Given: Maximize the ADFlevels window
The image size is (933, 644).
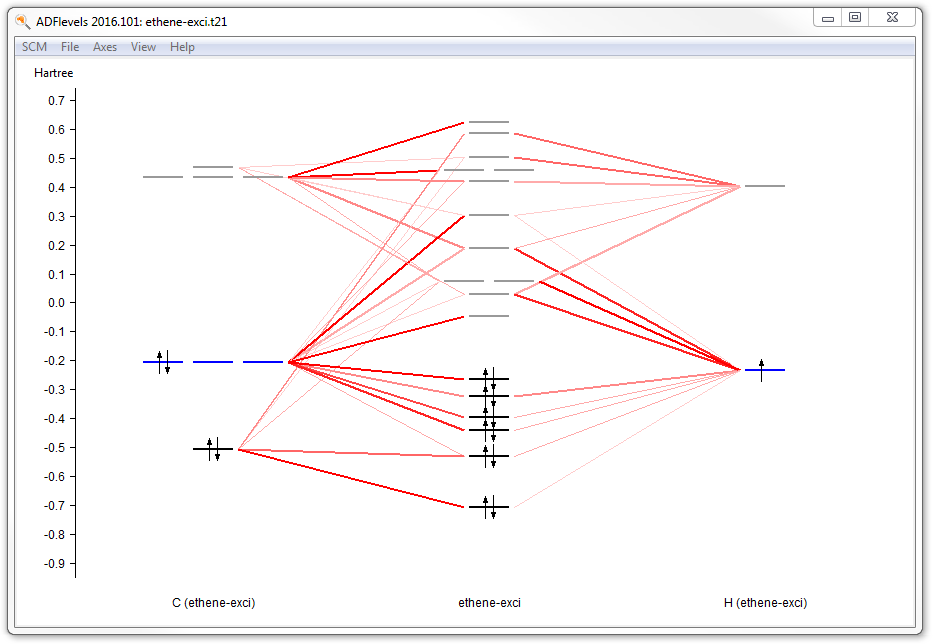Looking at the screenshot, I should pos(855,18).
